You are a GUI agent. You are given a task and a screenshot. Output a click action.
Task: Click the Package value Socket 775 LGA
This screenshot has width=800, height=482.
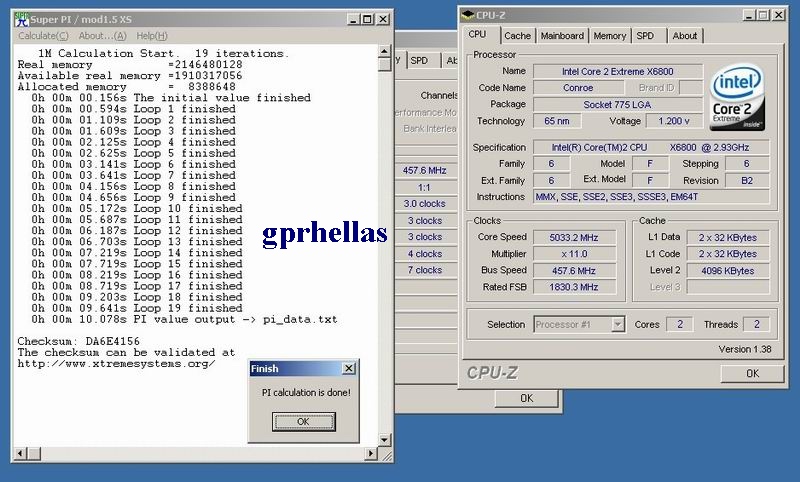[x=617, y=105]
